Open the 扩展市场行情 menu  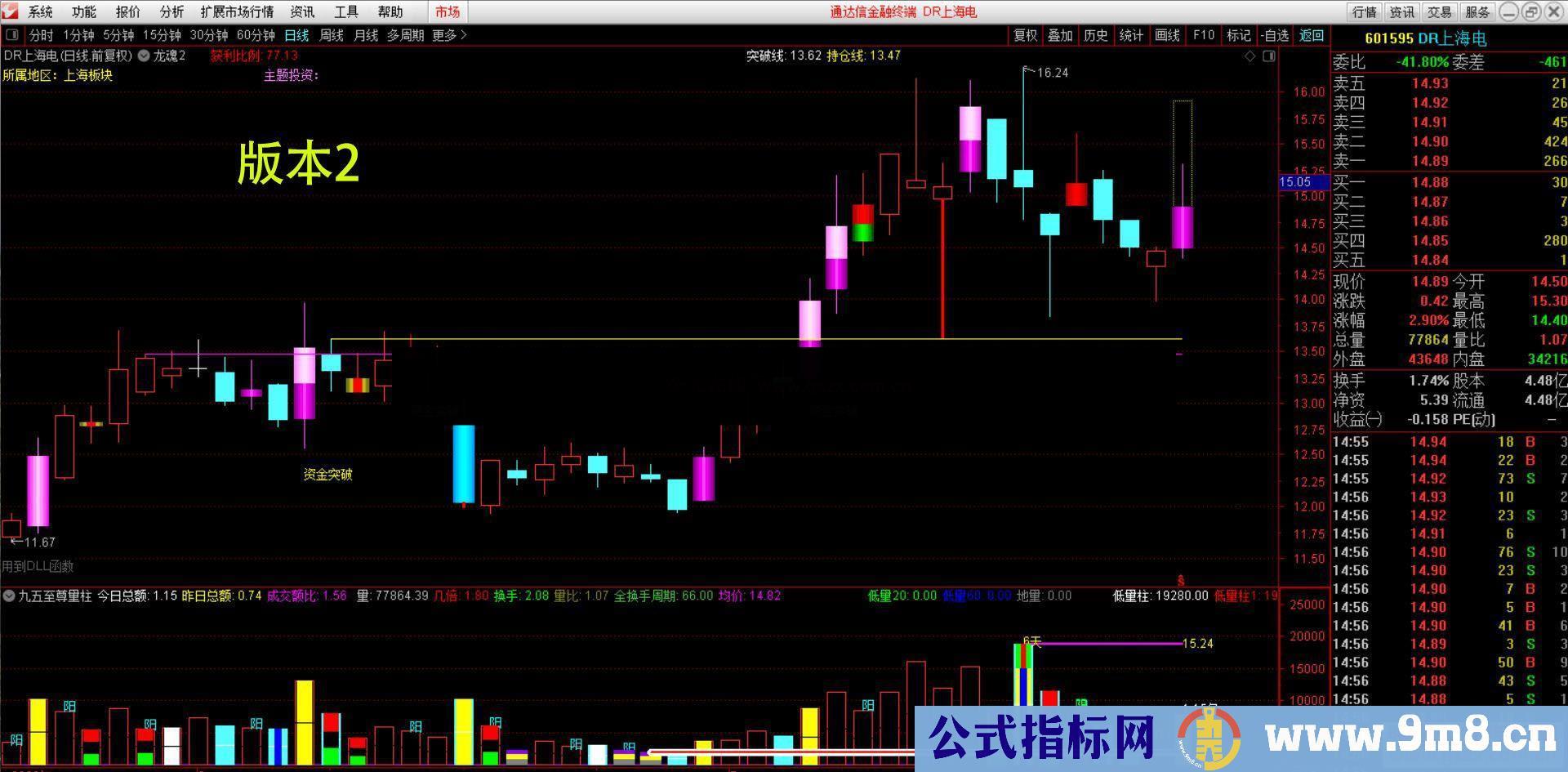pos(237,11)
